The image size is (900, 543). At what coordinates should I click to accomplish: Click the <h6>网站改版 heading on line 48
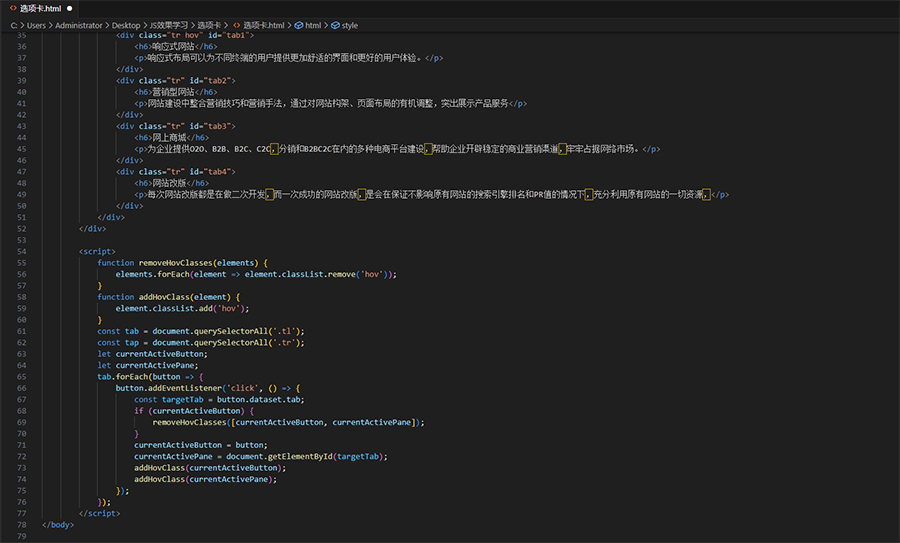(x=171, y=183)
